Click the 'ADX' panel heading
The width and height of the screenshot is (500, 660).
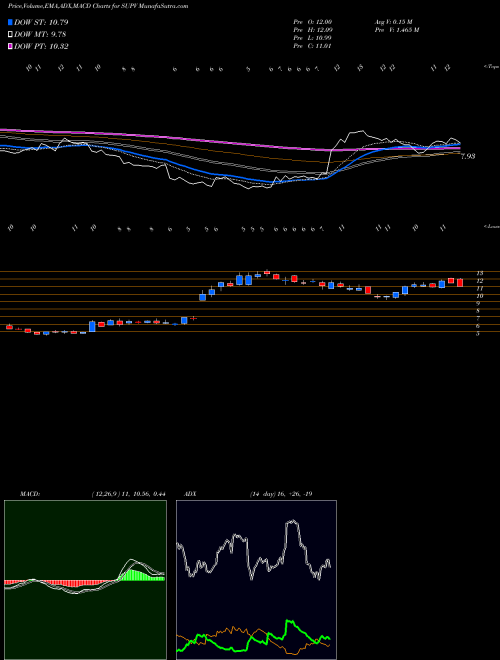pos(190,494)
